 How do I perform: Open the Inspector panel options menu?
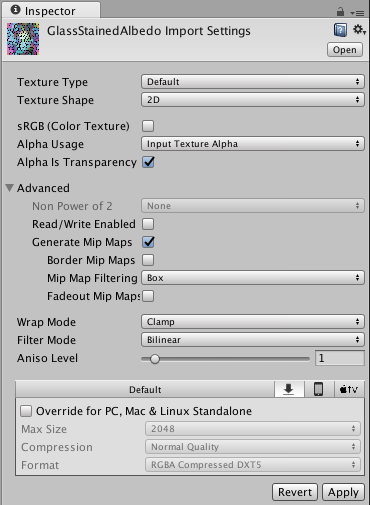tap(357, 13)
